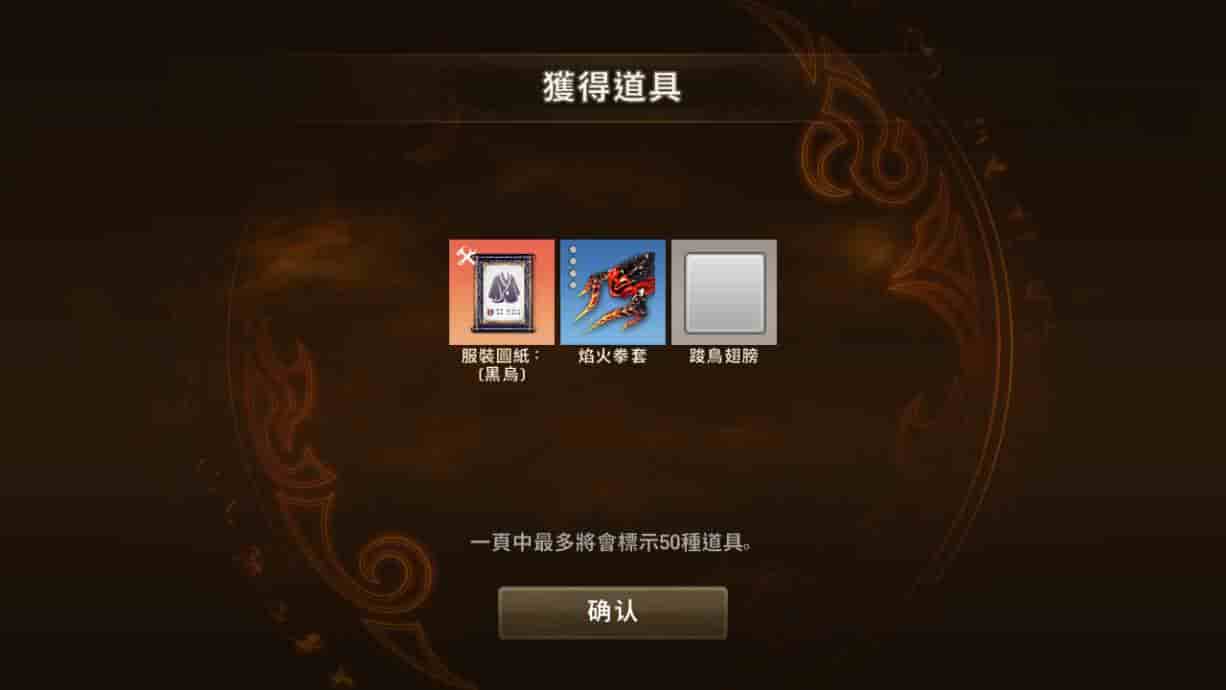This screenshot has height=690, width=1226.
Task: Tap the 踆烏翅膀 item name label
Action: [x=724, y=356]
